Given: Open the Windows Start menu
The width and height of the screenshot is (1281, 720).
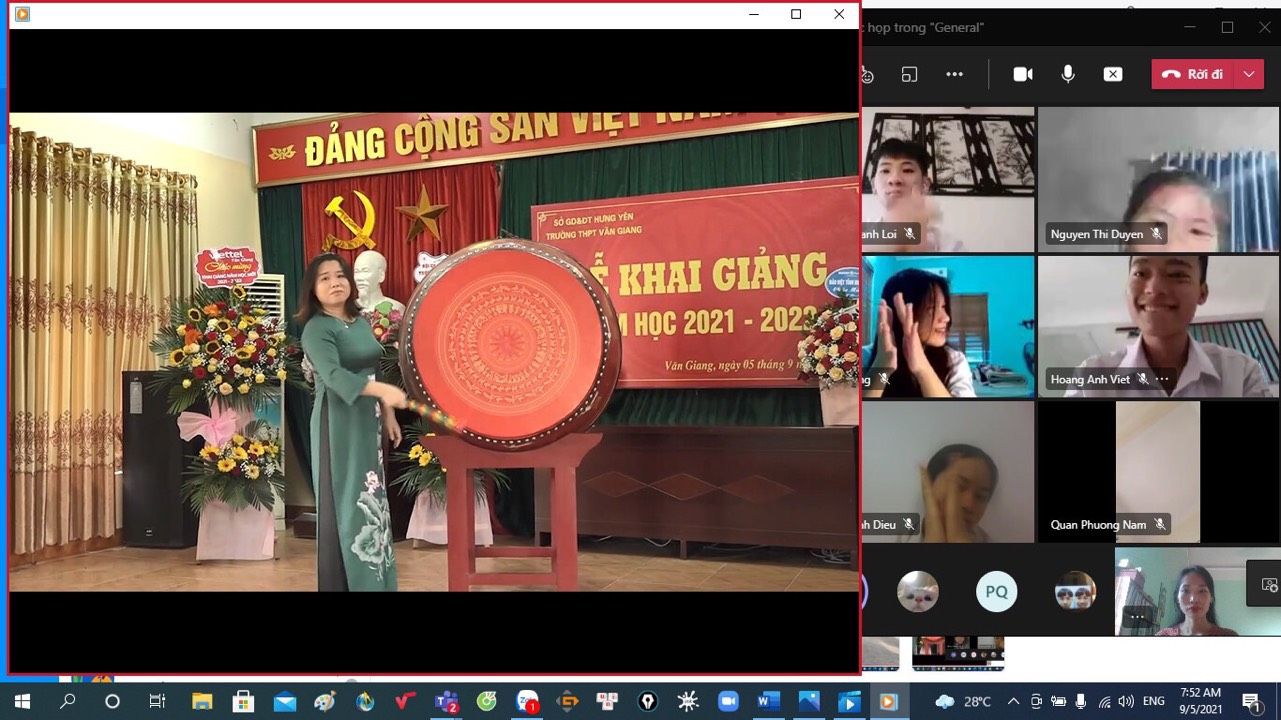Looking at the screenshot, I should click(21, 701).
